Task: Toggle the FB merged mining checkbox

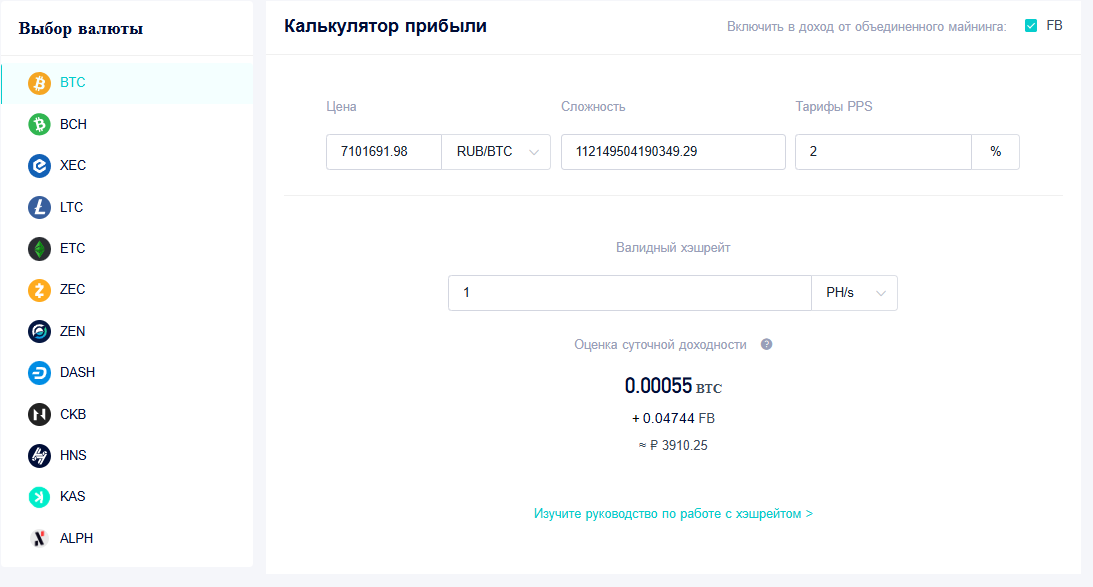Action: [1033, 26]
